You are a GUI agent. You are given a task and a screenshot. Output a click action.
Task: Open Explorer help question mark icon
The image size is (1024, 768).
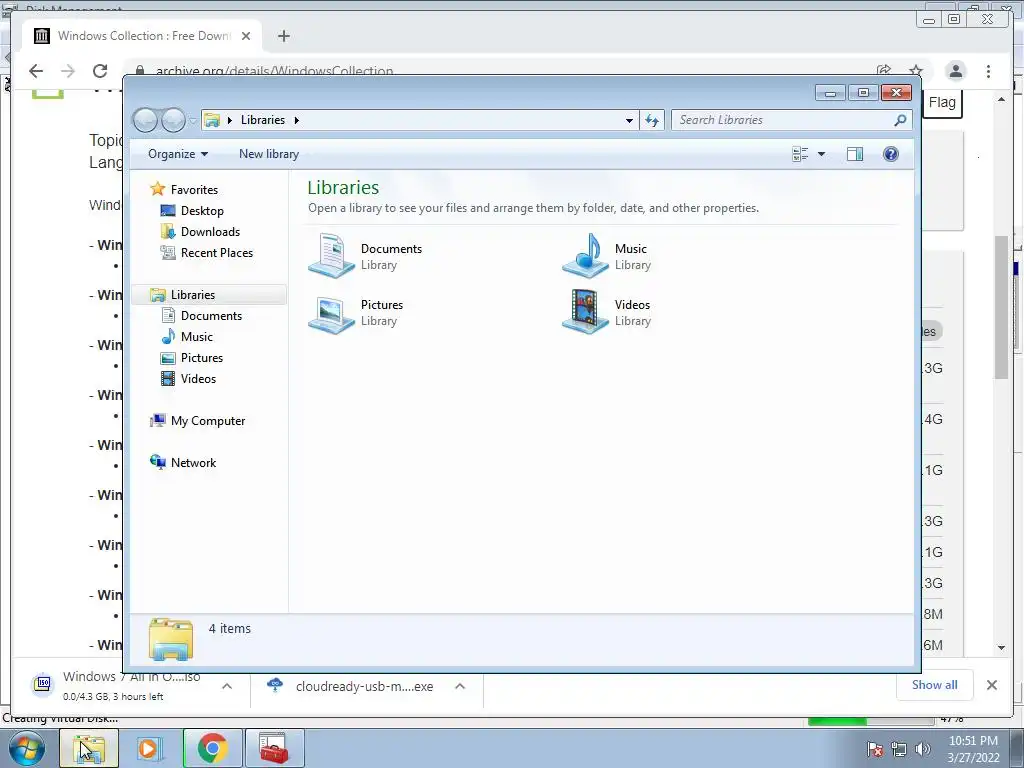click(891, 154)
